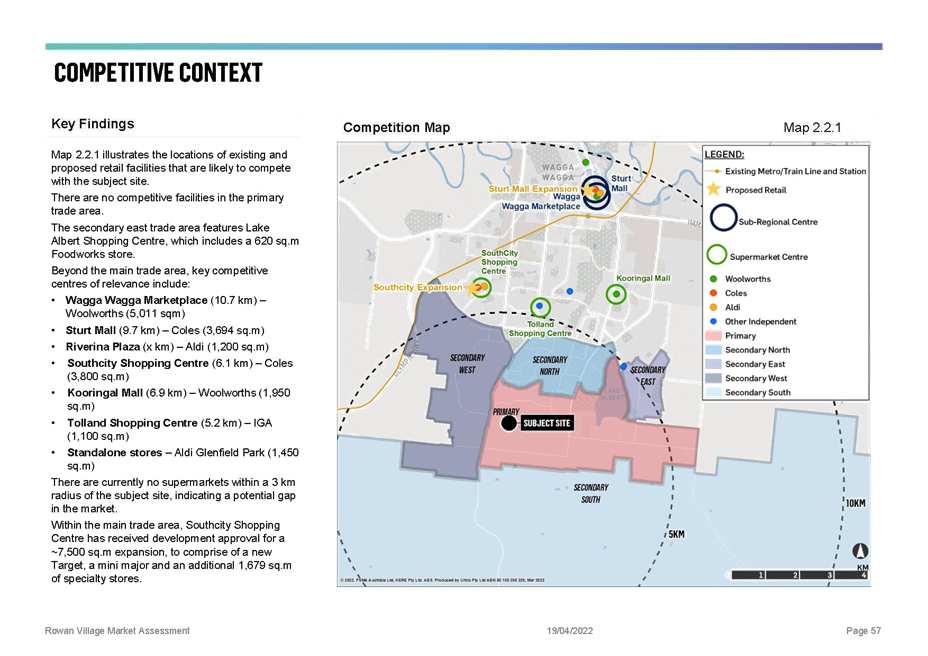Screen dimensions: 928x656
Task: Click the LEGEND heading
Action: tap(724, 155)
